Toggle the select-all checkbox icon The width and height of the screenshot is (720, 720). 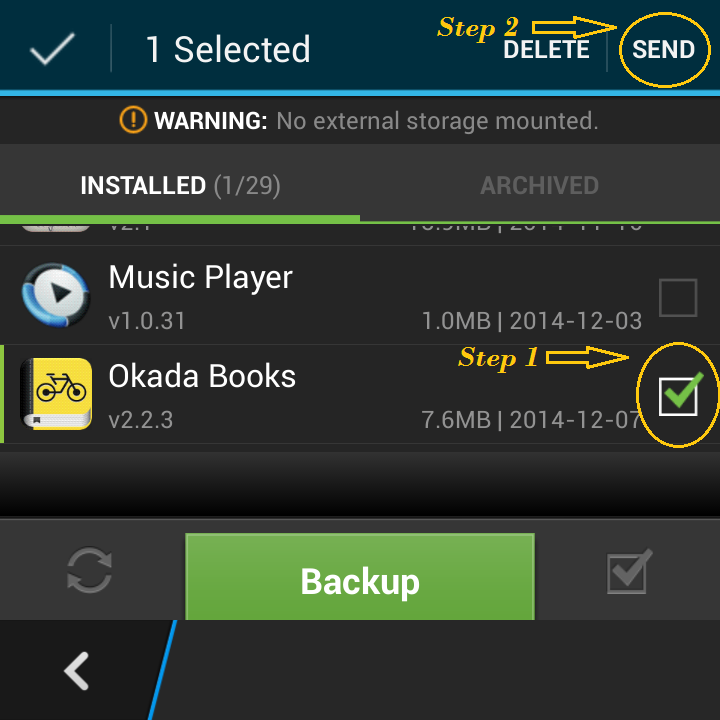point(629,572)
